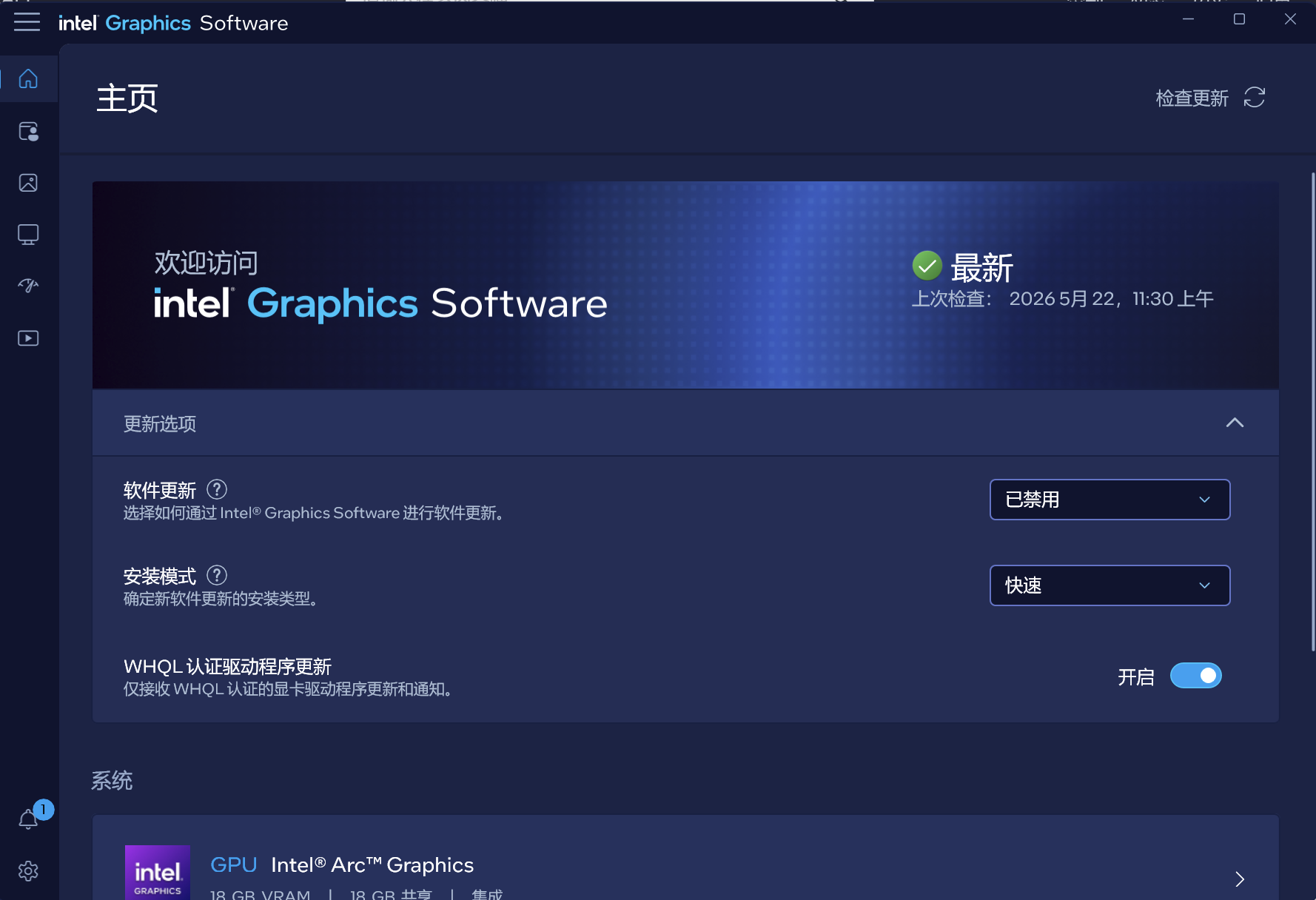Click the 上次检查 date and time text
Screen dimensions: 1316x900
click(x=1063, y=299)
